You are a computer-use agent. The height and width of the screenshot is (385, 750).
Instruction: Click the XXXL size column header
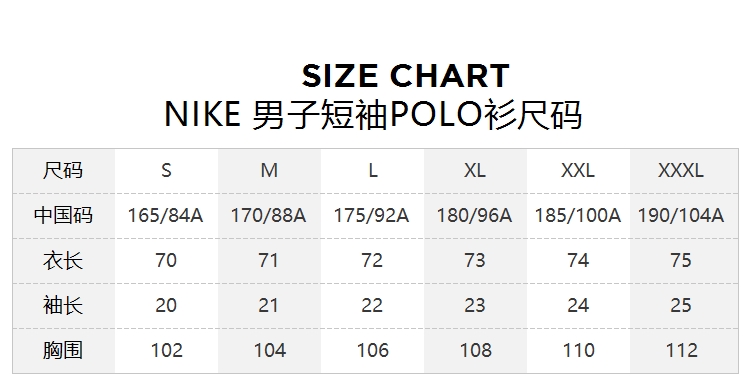point(681,171)
